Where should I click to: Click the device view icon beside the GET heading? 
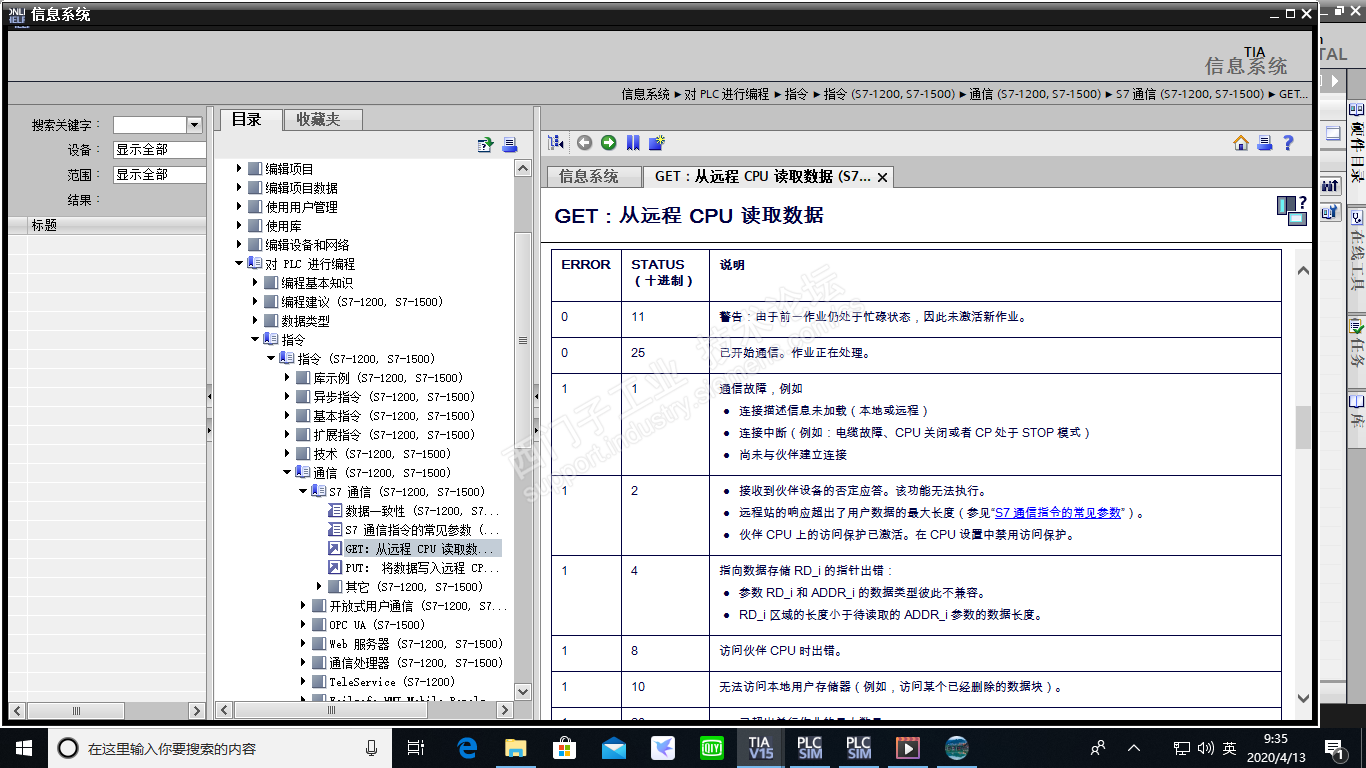(1291, 211)
